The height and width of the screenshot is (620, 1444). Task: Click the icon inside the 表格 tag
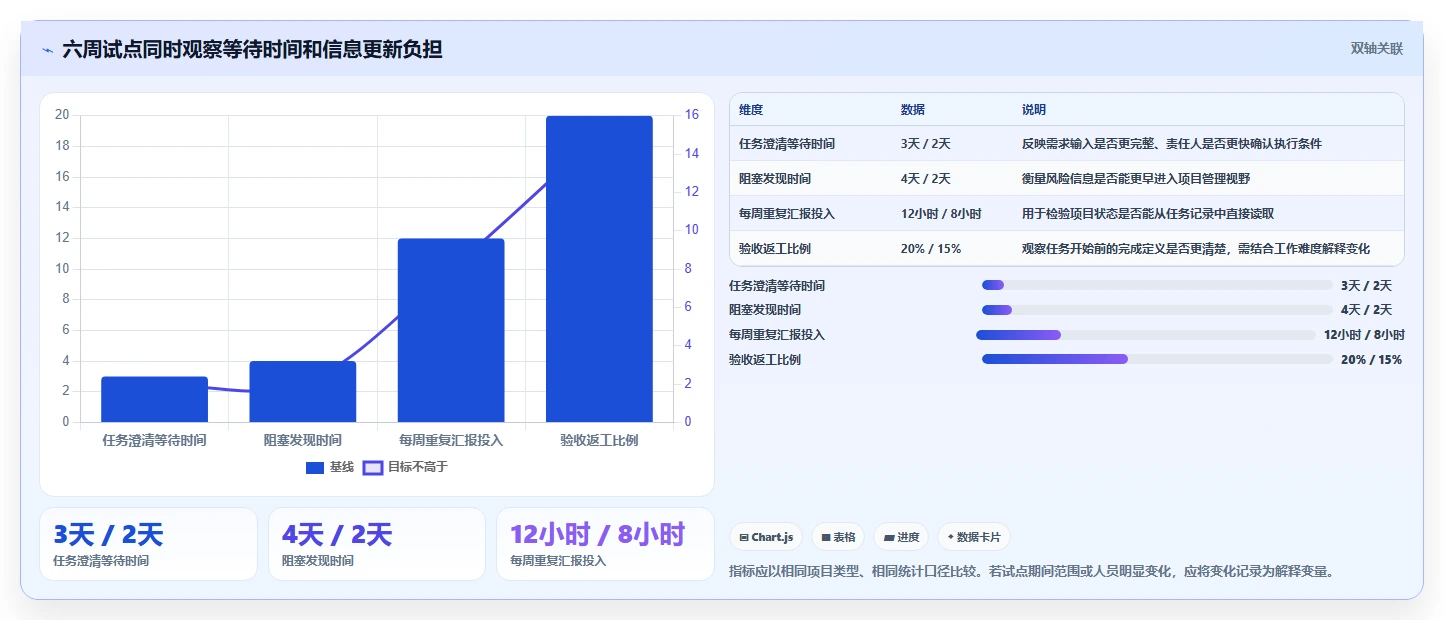tap(826, 537)
